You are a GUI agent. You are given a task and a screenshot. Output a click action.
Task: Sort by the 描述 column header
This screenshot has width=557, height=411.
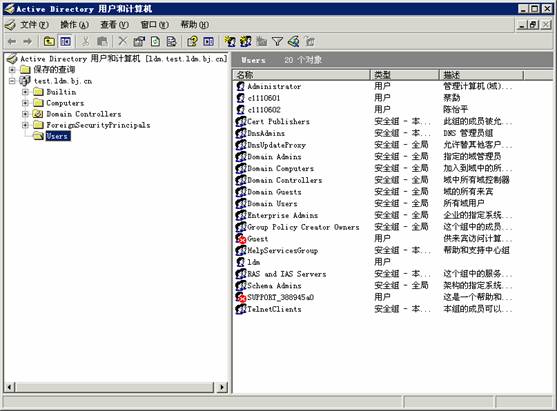[x=481, y=75]
